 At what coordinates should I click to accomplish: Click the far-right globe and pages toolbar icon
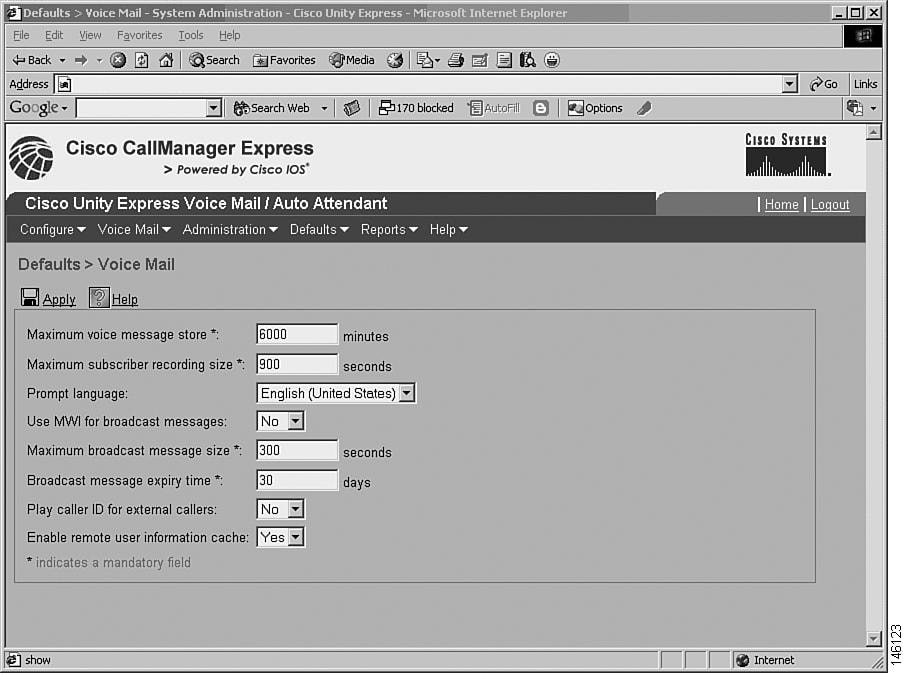pyautogui.click(x=855, y=108)
